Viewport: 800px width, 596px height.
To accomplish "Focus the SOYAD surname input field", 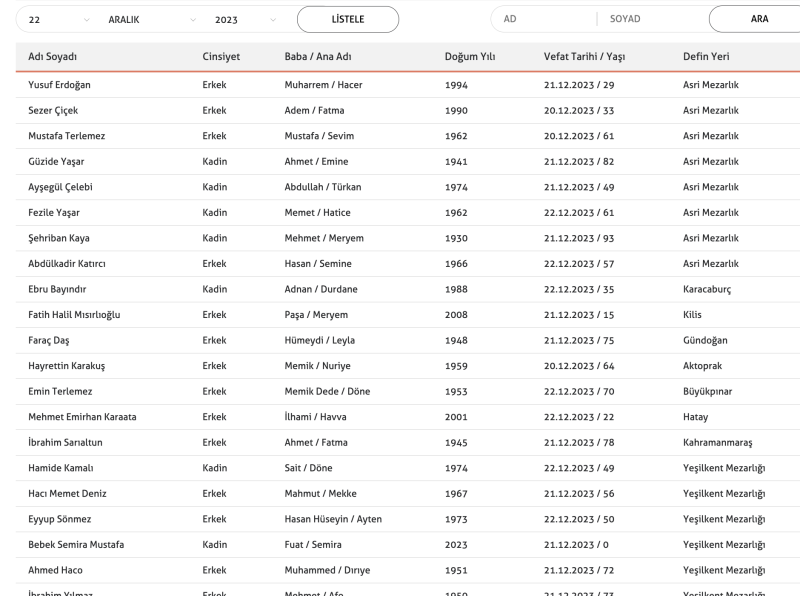I will 654,19.
